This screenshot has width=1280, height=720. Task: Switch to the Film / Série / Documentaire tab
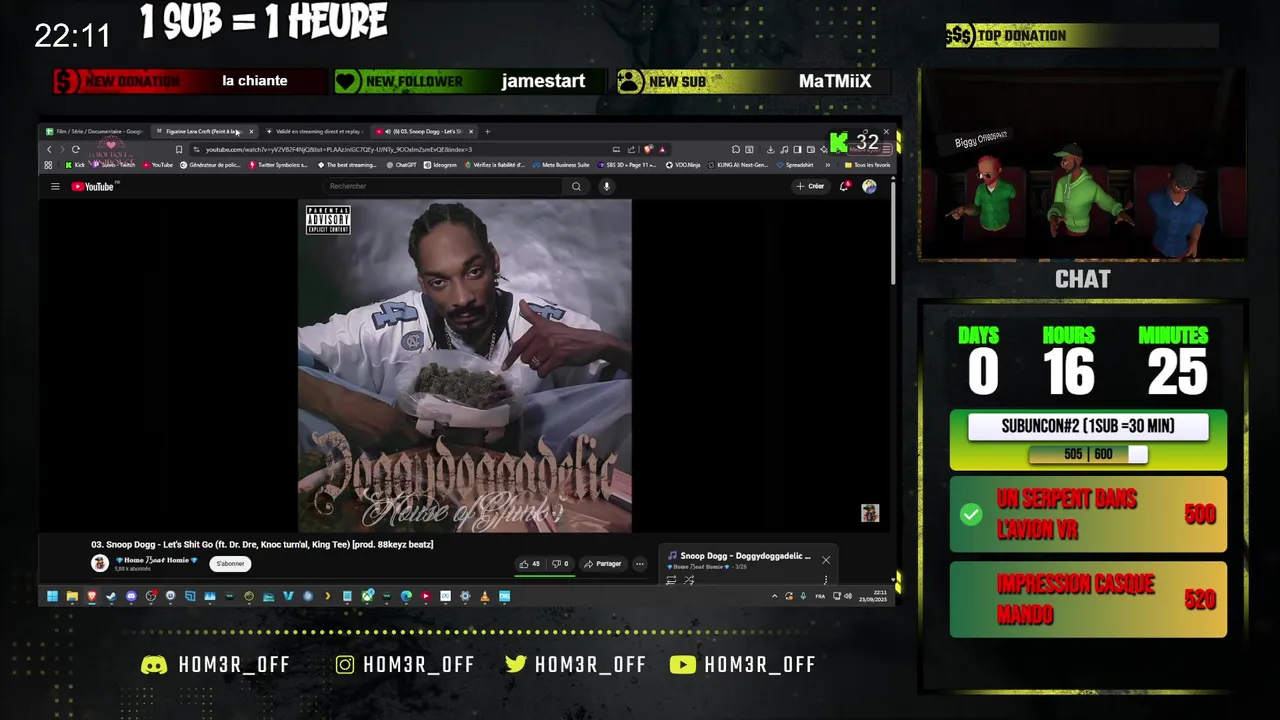tap(96, 131)
